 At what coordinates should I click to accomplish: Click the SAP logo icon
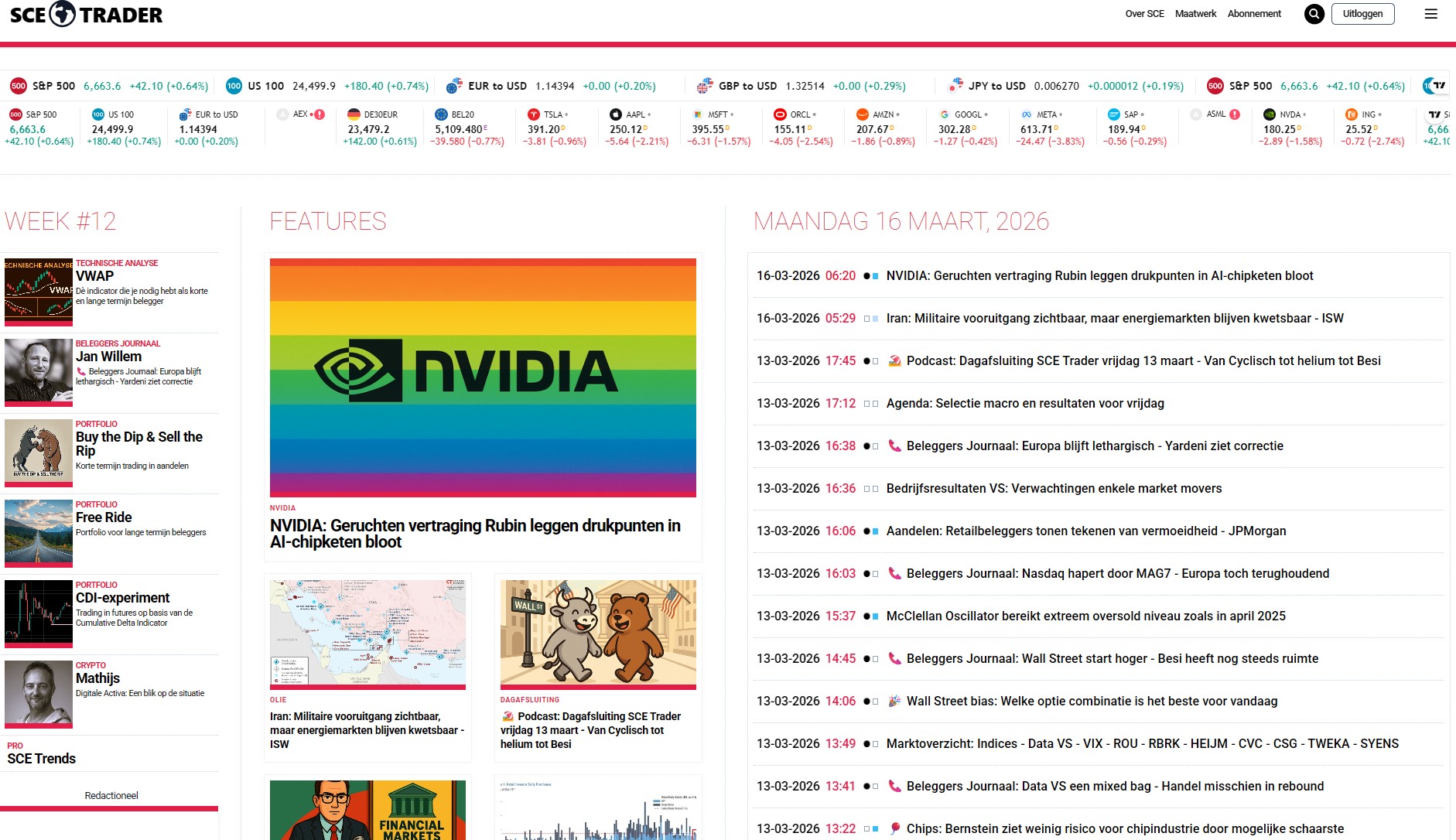pyautogui.click(x=1113, y=114)
